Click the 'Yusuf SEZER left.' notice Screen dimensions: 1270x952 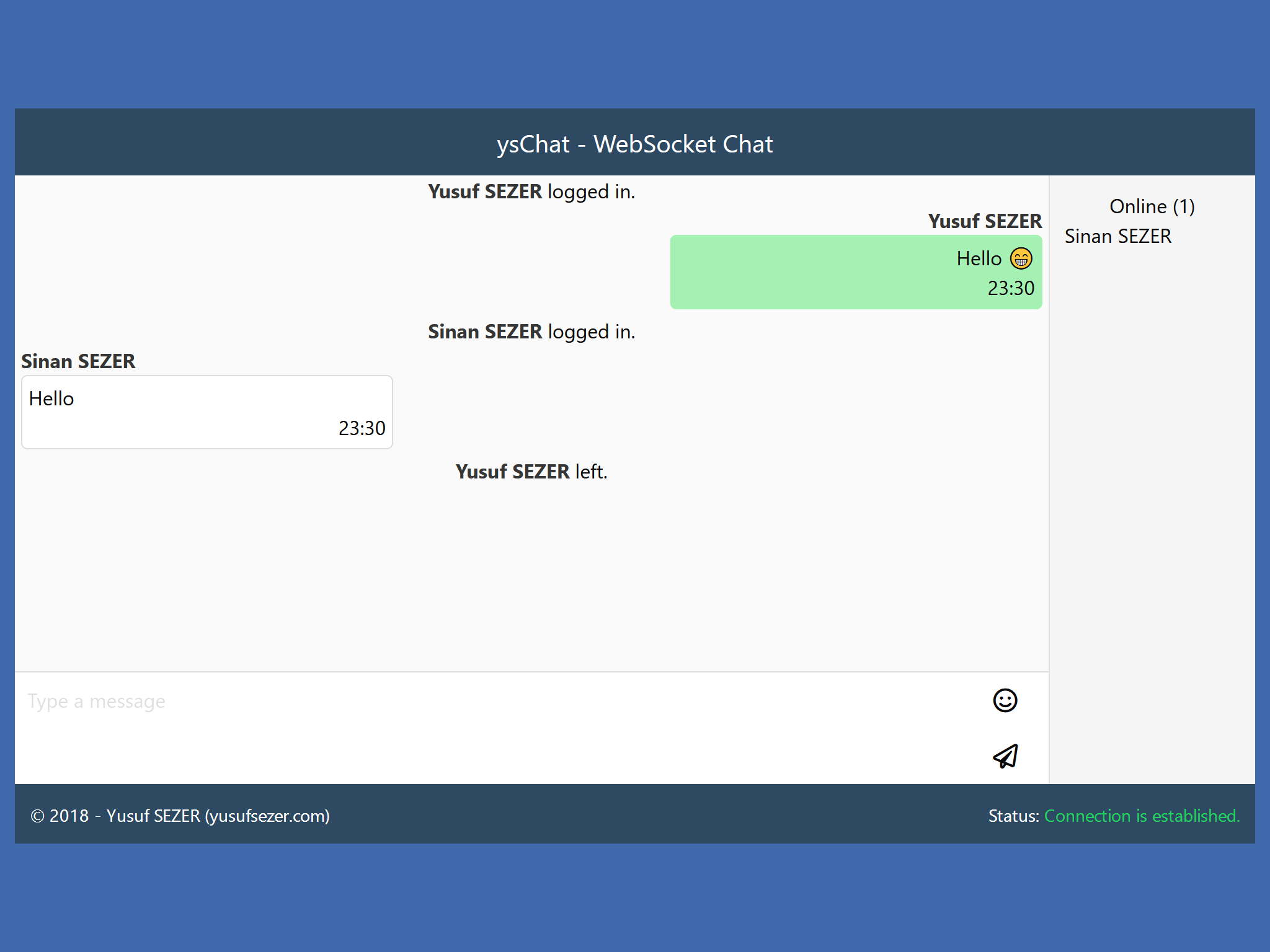(531, 472)
